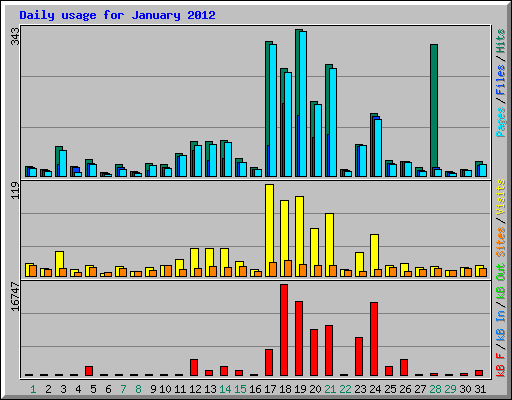
Task: Click the cyan pages bar for day 21
Action: coord(333,122)
